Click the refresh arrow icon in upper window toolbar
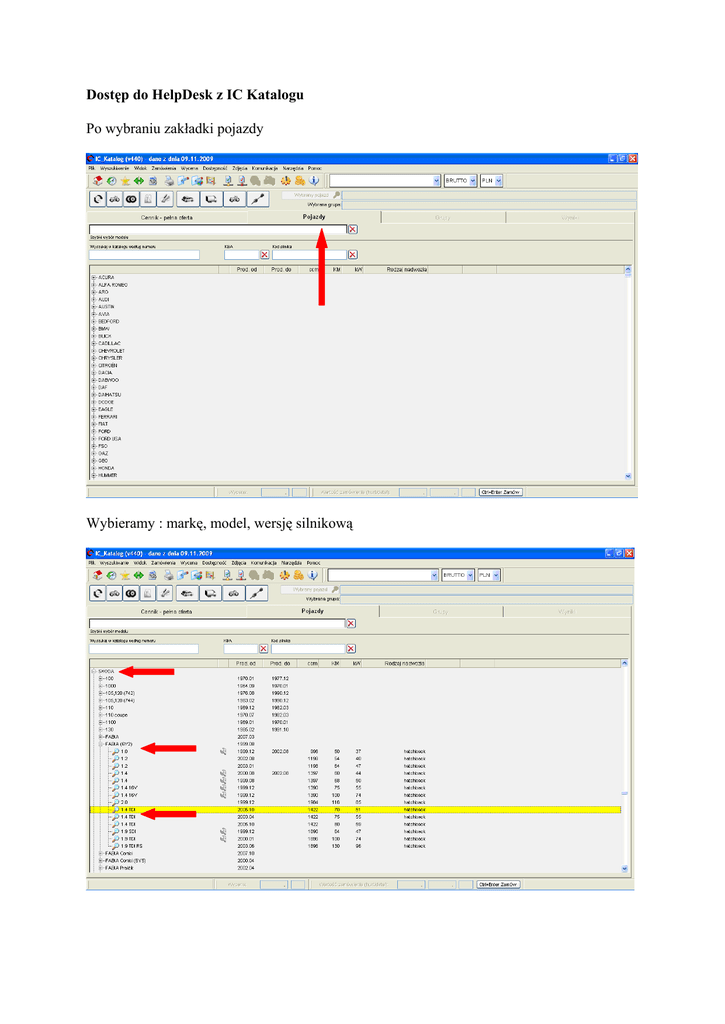This screenshot has height=1024, width=725. click(x=97, y=199)
